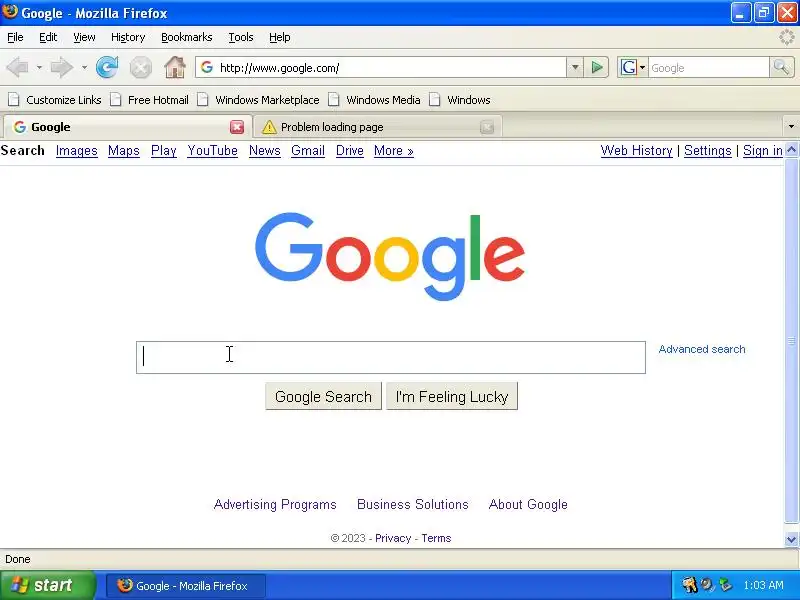Close the Problem loading page tab
Viewport: 800px width, 600px height.
(x=487, y=127)
